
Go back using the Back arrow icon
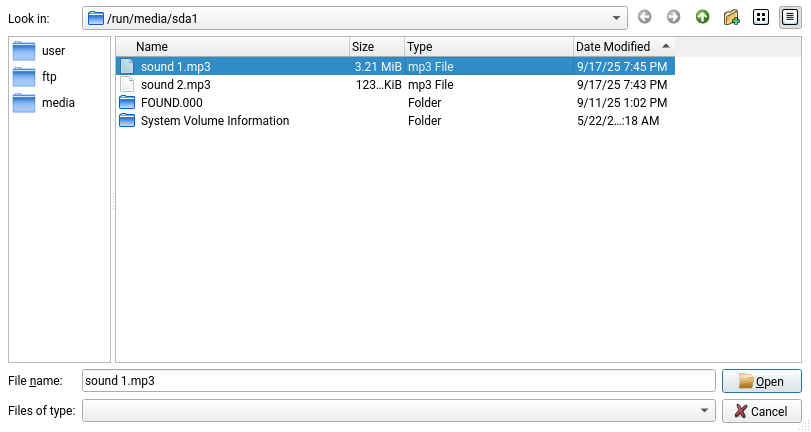[644, 18]
